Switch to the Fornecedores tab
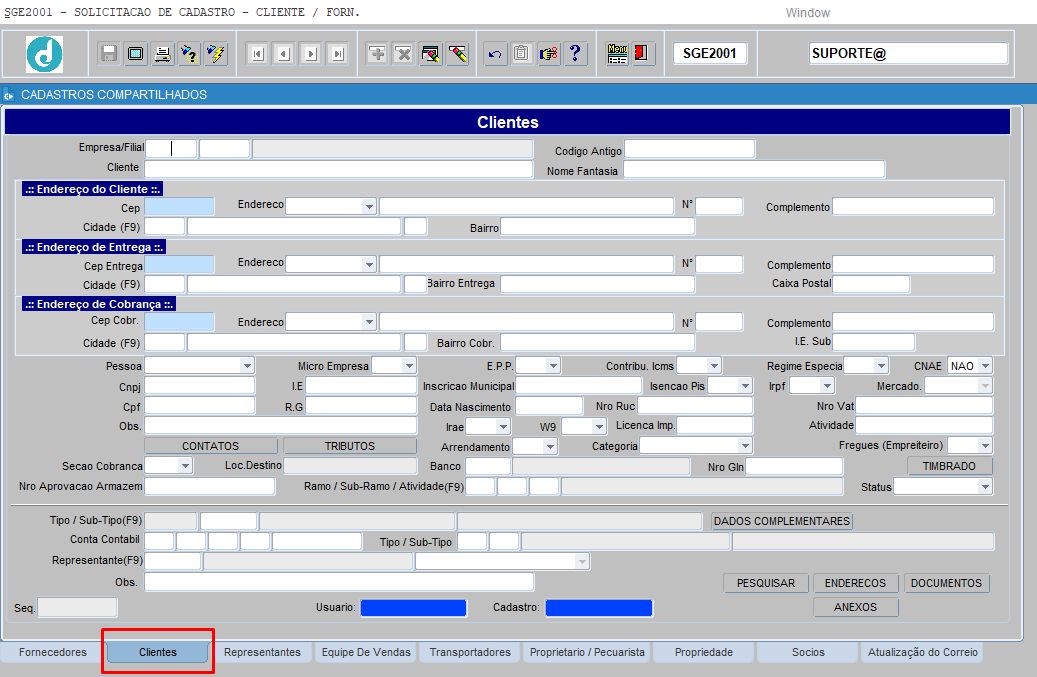 point(53,653)
